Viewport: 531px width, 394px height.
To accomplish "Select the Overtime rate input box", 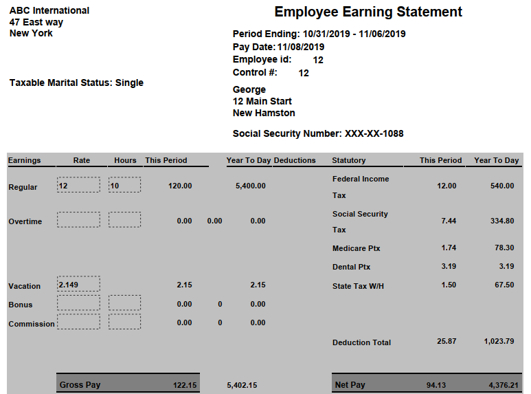I will tap(79, 220).
